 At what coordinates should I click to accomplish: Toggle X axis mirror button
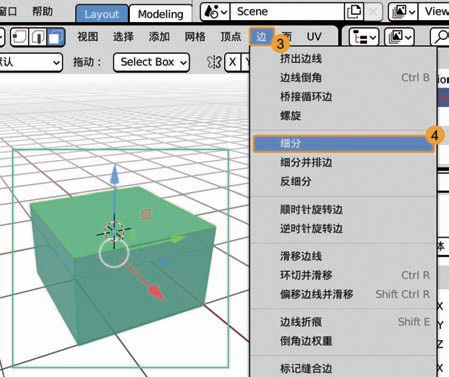coord(233,62)
